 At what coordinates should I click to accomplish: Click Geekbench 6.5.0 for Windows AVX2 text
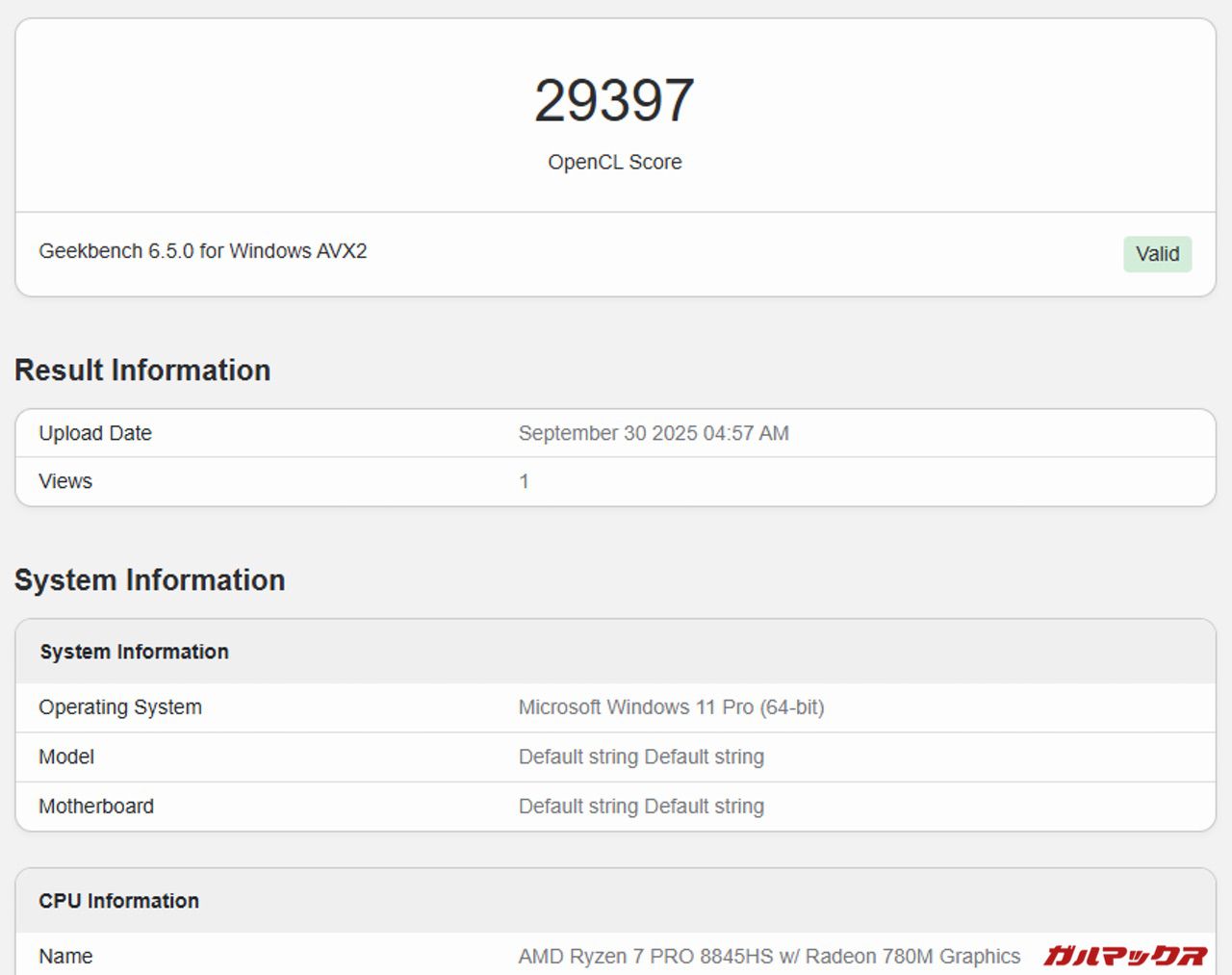coord(202,251)
